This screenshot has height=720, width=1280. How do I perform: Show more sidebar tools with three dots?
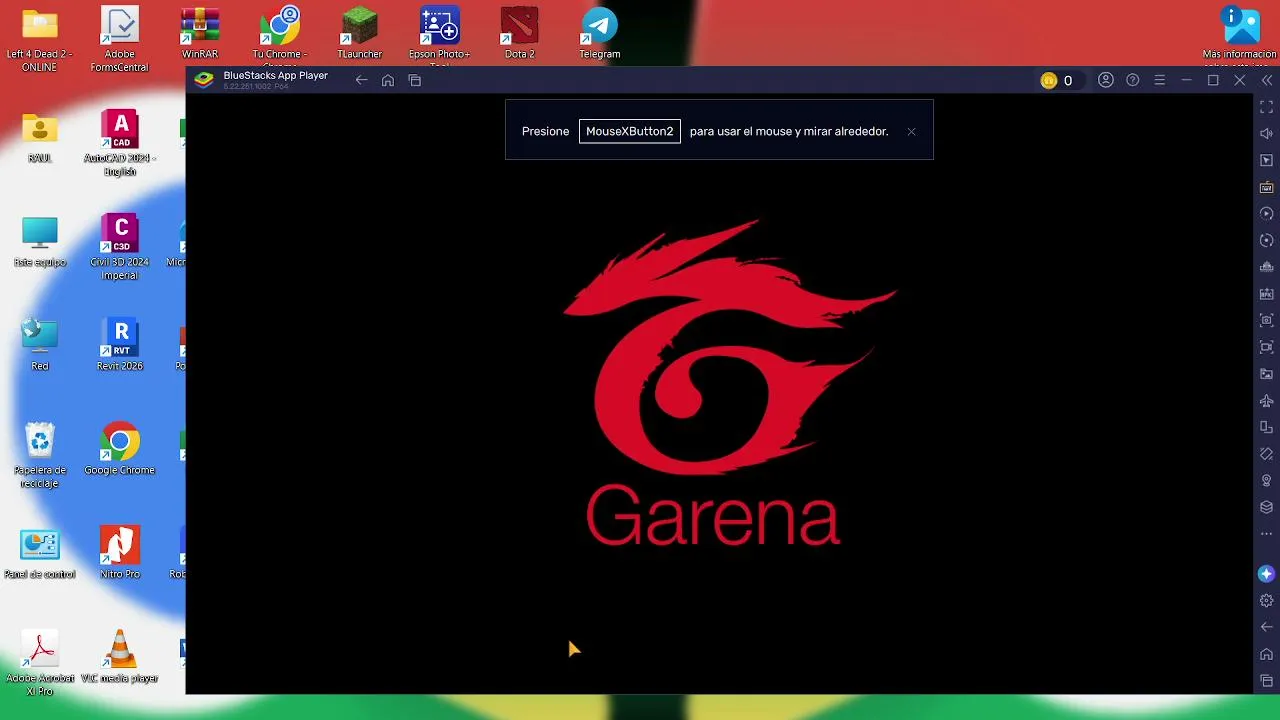pyautogui.click(x=1267, y=534)
